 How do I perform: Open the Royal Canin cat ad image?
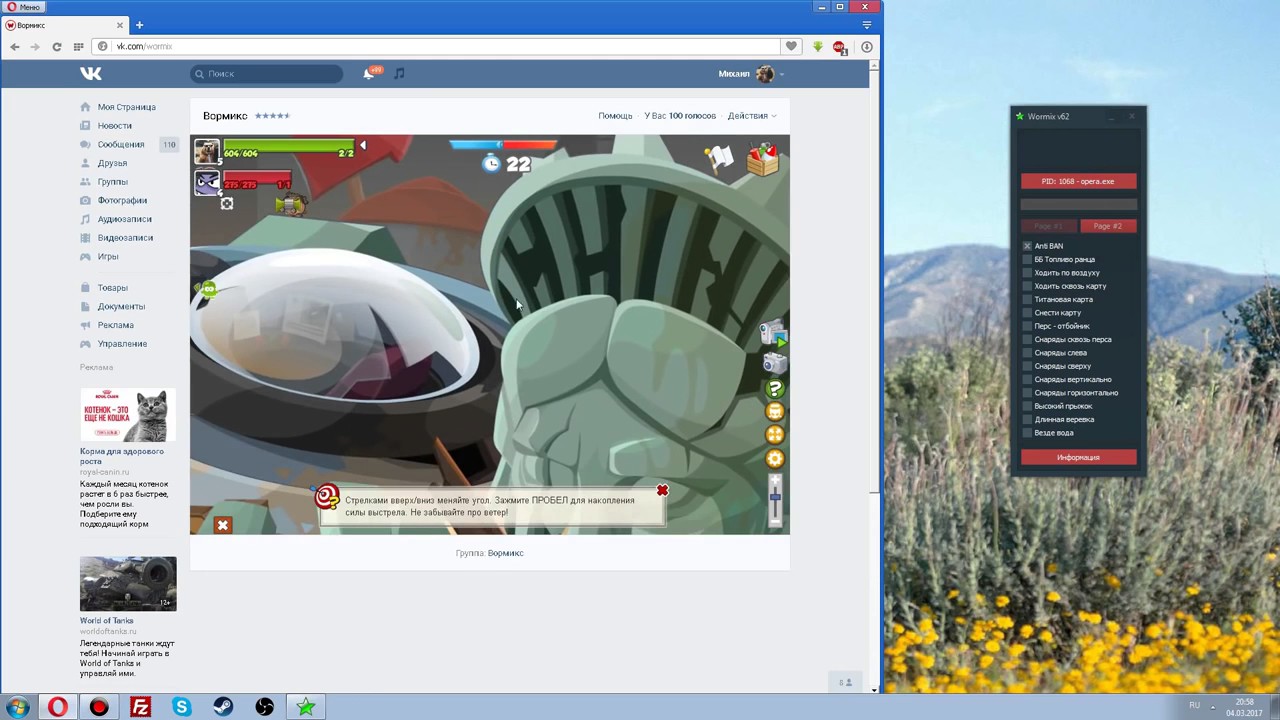pyautogui.click(x=128, y=414)
